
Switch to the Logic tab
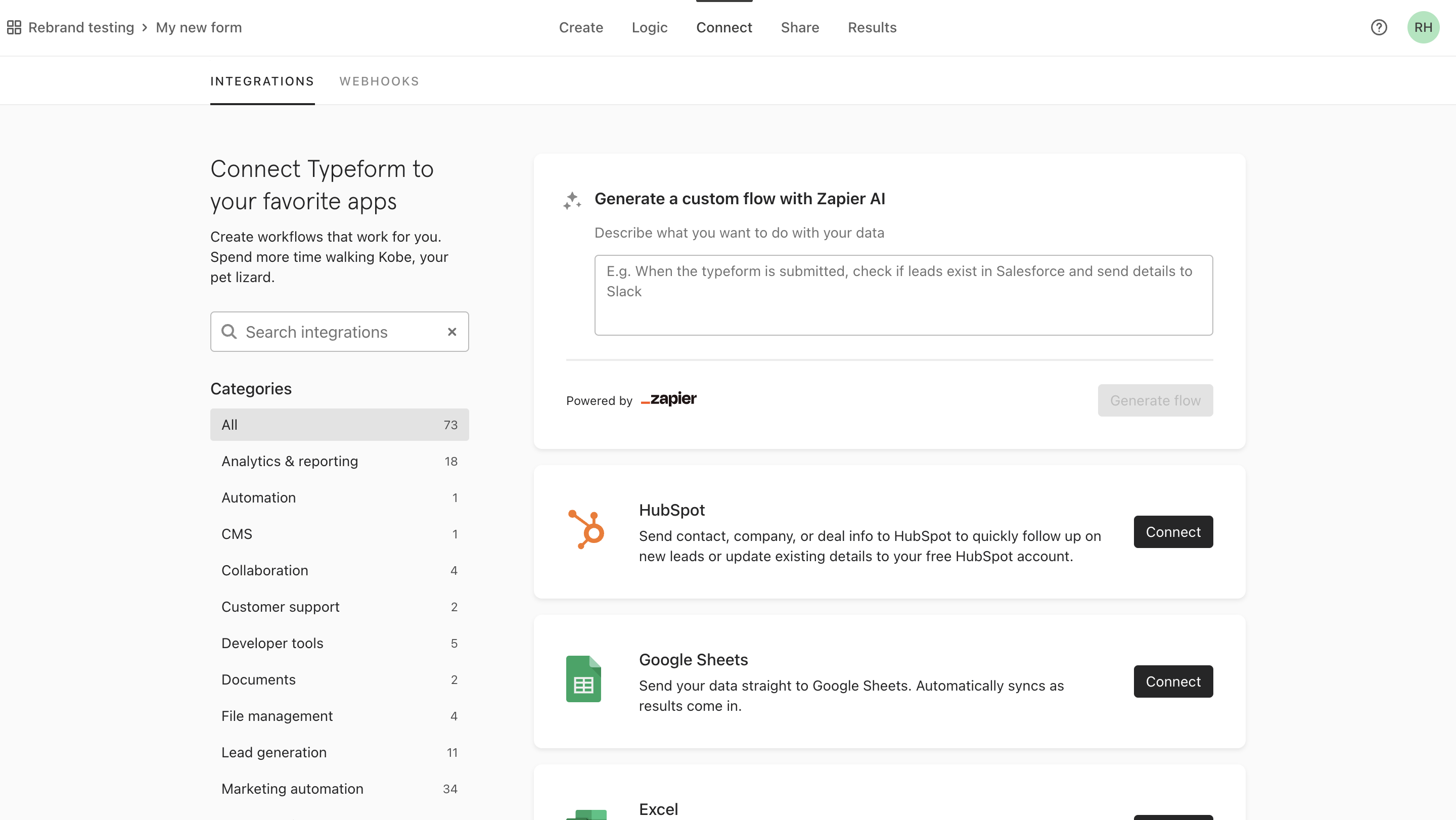(x=650, y=27)
